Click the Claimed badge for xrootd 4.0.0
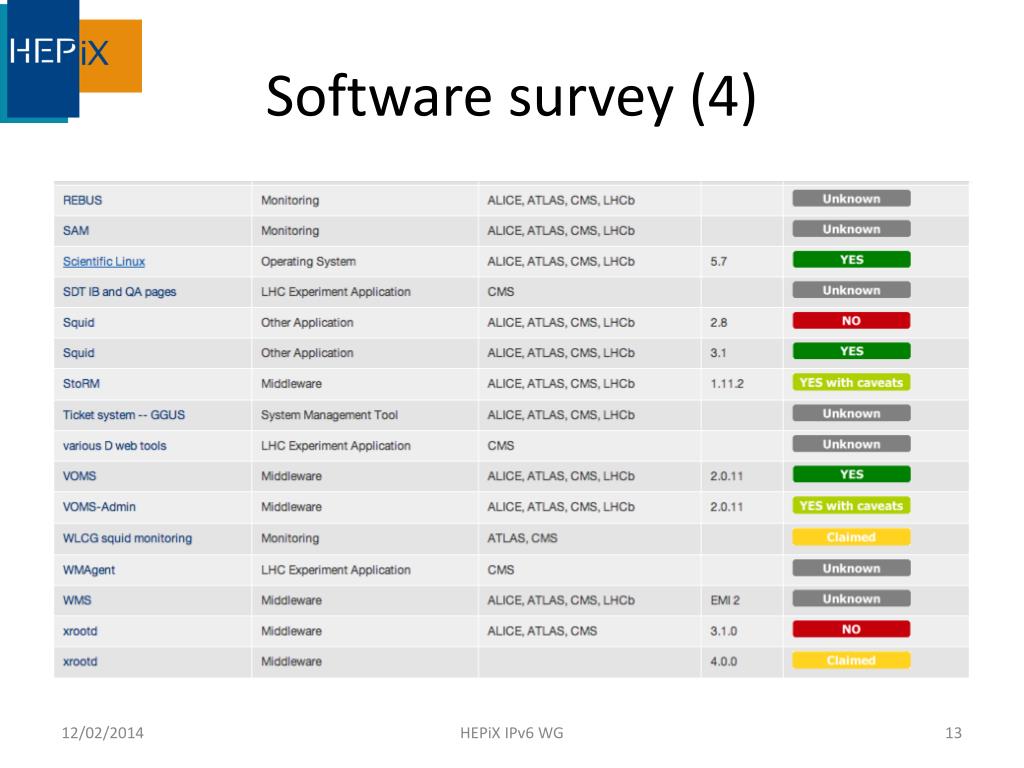Screen dimensions: 1024x768 pos(851,660)
